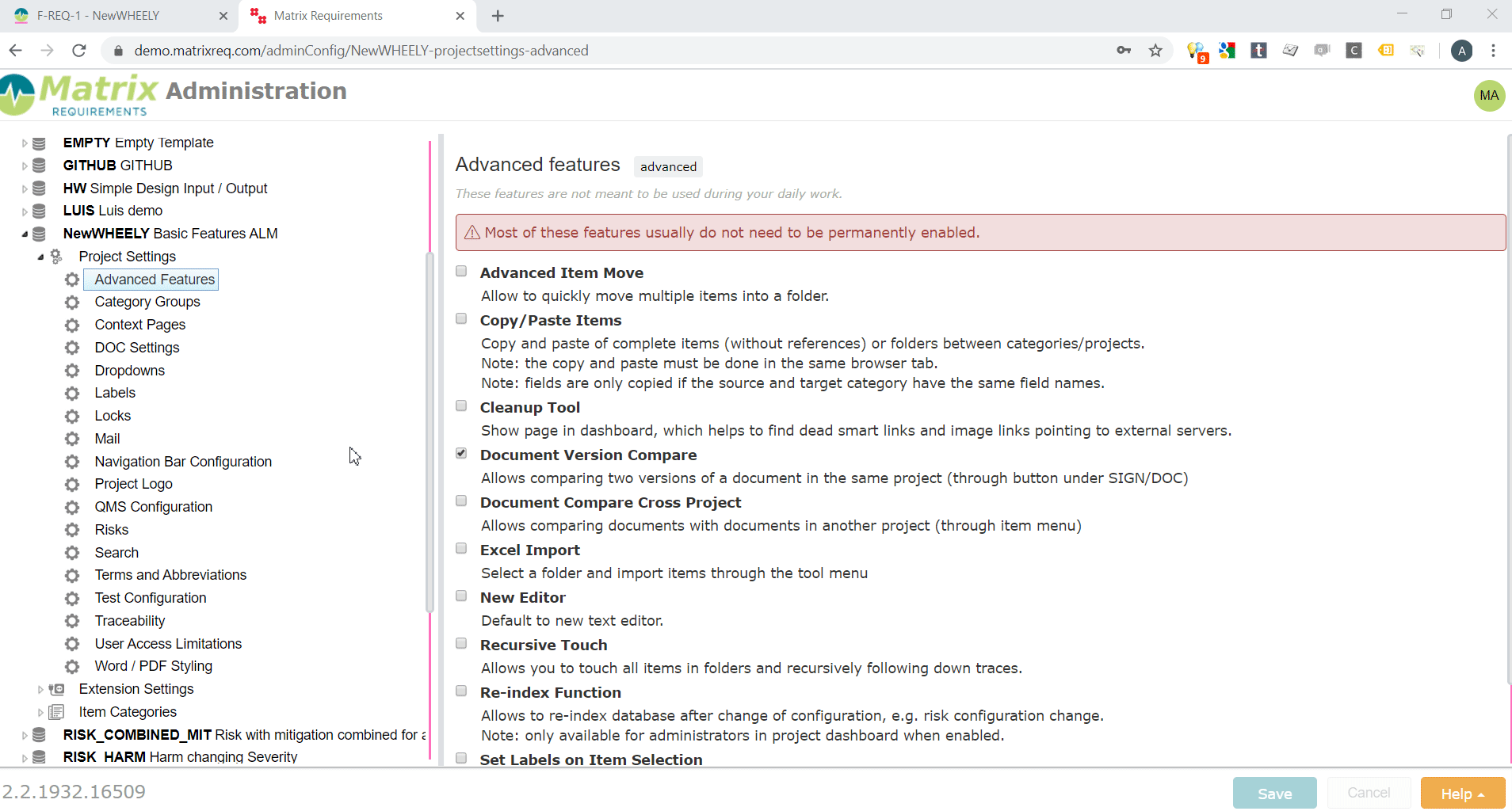Image resolution: width=1512 pixels, height=811 pixels.
Task: Click the saved password key icon
Action: pyautogui.click(x=1124, y=51)
